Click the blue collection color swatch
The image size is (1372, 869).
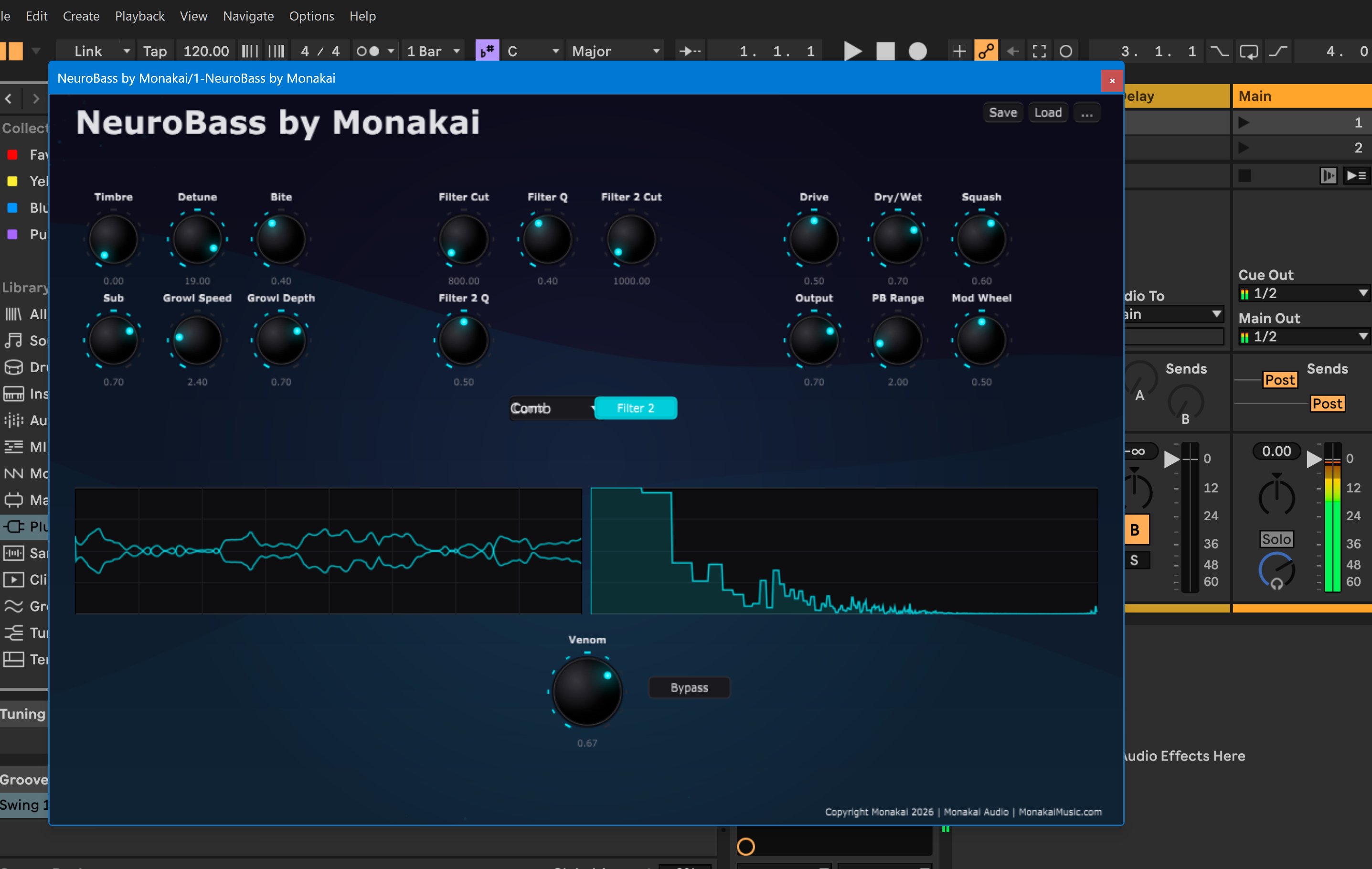click(12, 207)
